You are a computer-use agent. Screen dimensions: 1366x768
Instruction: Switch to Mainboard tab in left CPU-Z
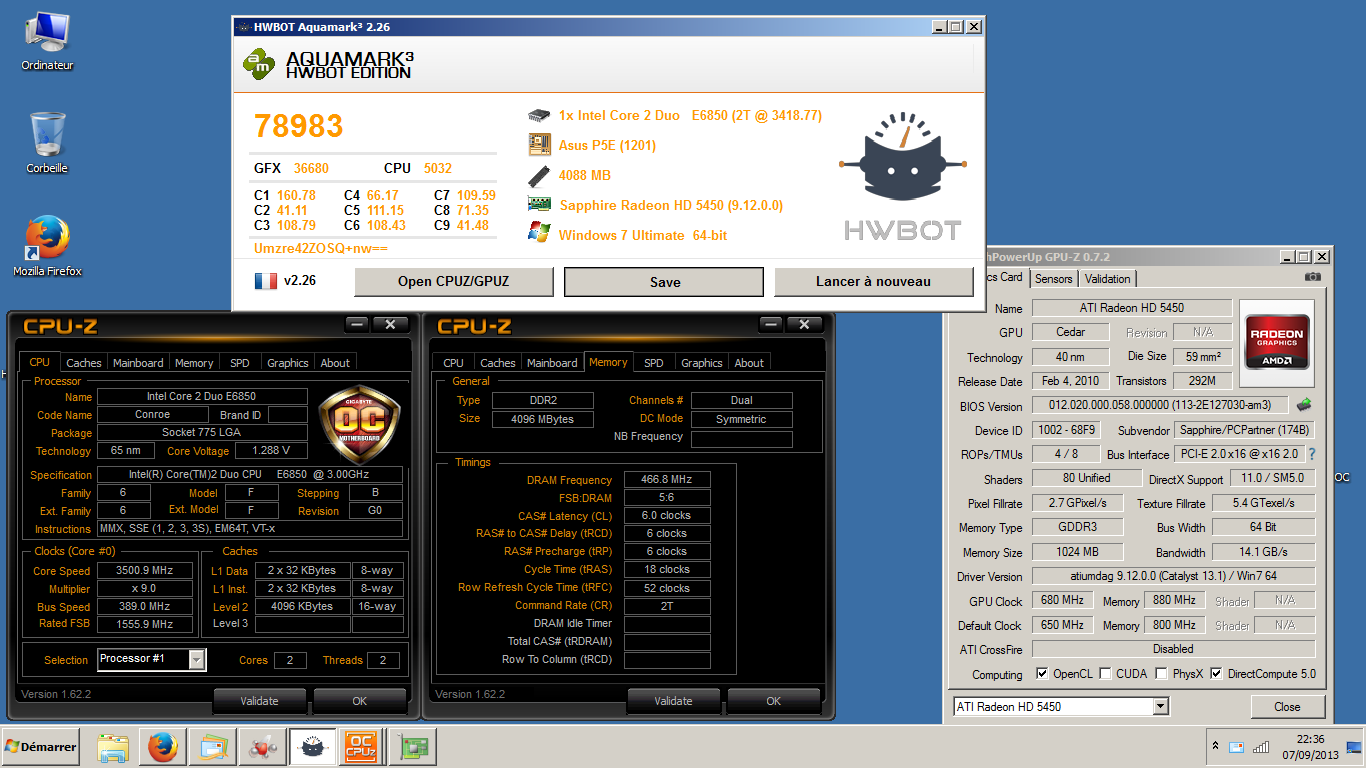138,363
